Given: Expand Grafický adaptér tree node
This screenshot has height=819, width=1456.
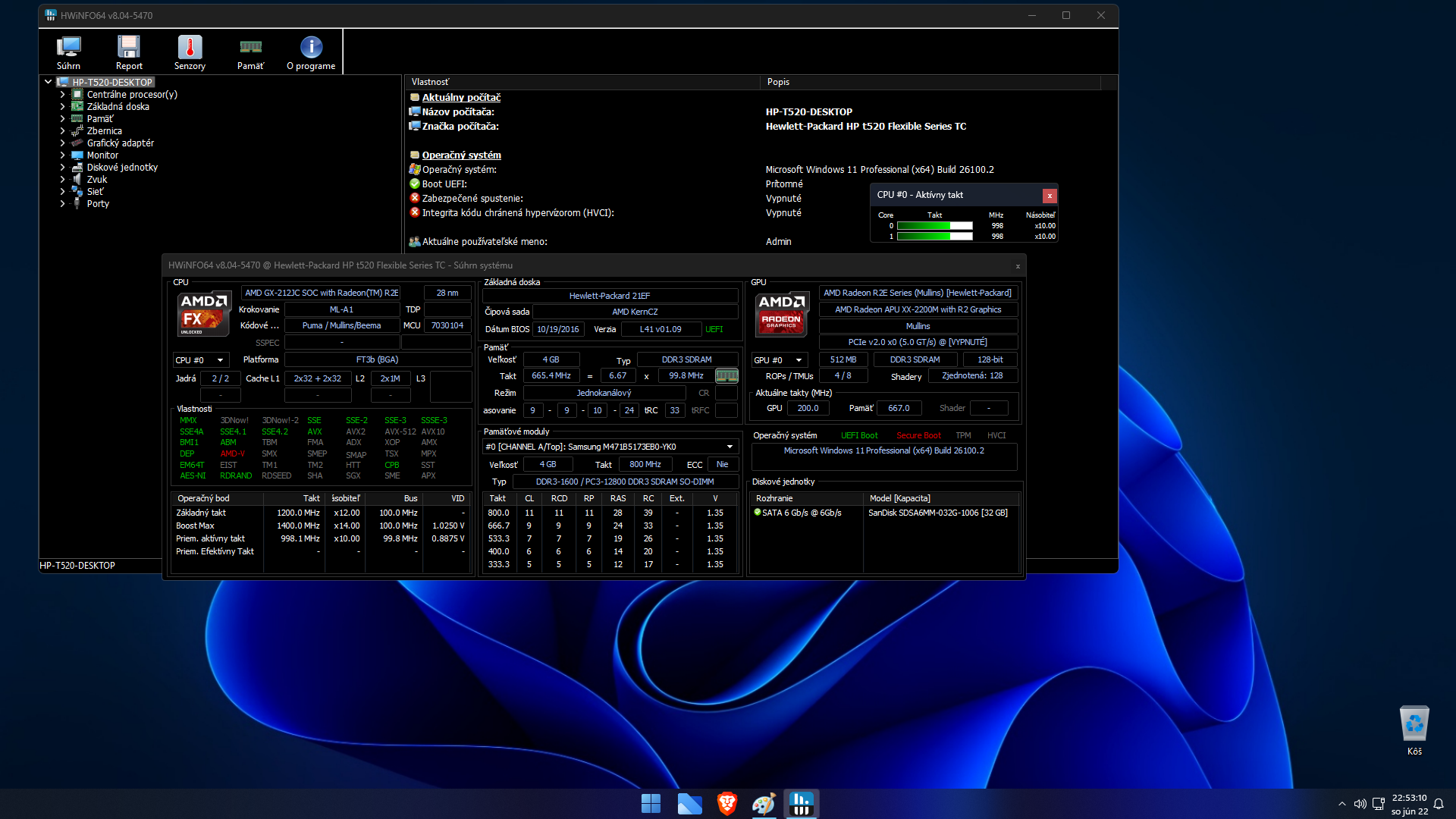Looking at the screenshot, I should click(x=62, y=143).
